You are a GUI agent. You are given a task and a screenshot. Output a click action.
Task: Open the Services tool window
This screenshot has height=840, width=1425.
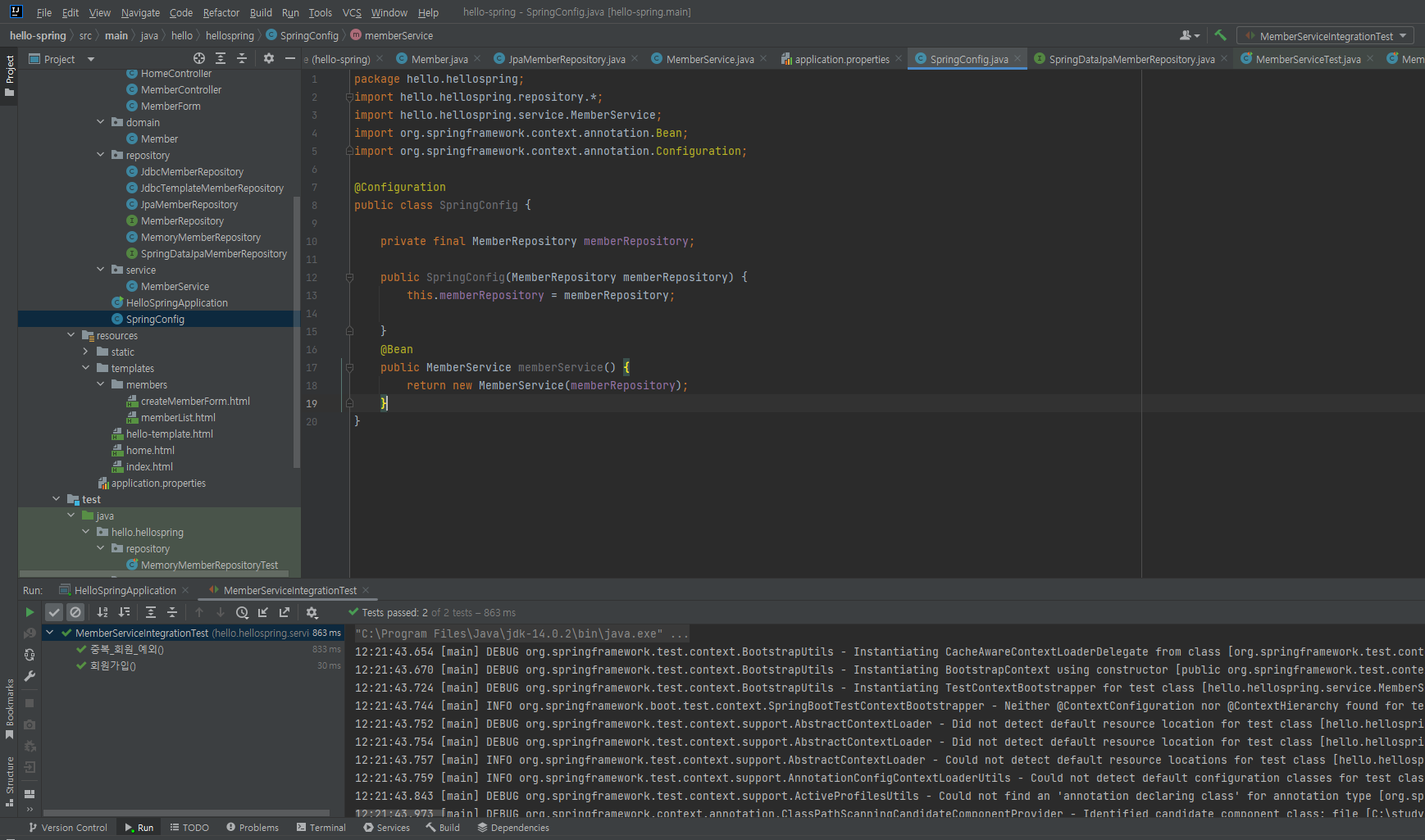pos(387,828)
